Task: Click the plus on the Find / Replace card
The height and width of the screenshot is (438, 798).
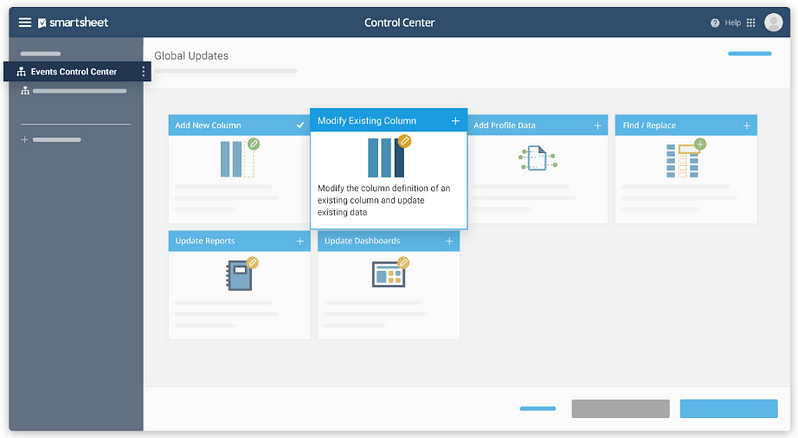Action: tap(747, 125)
